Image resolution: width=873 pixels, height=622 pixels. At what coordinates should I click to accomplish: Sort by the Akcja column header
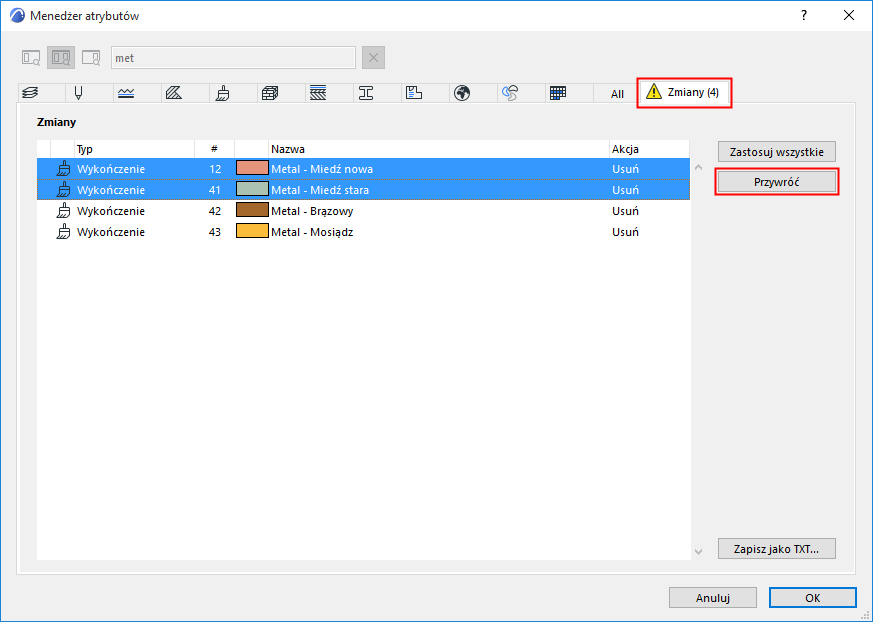pos(649,149)
